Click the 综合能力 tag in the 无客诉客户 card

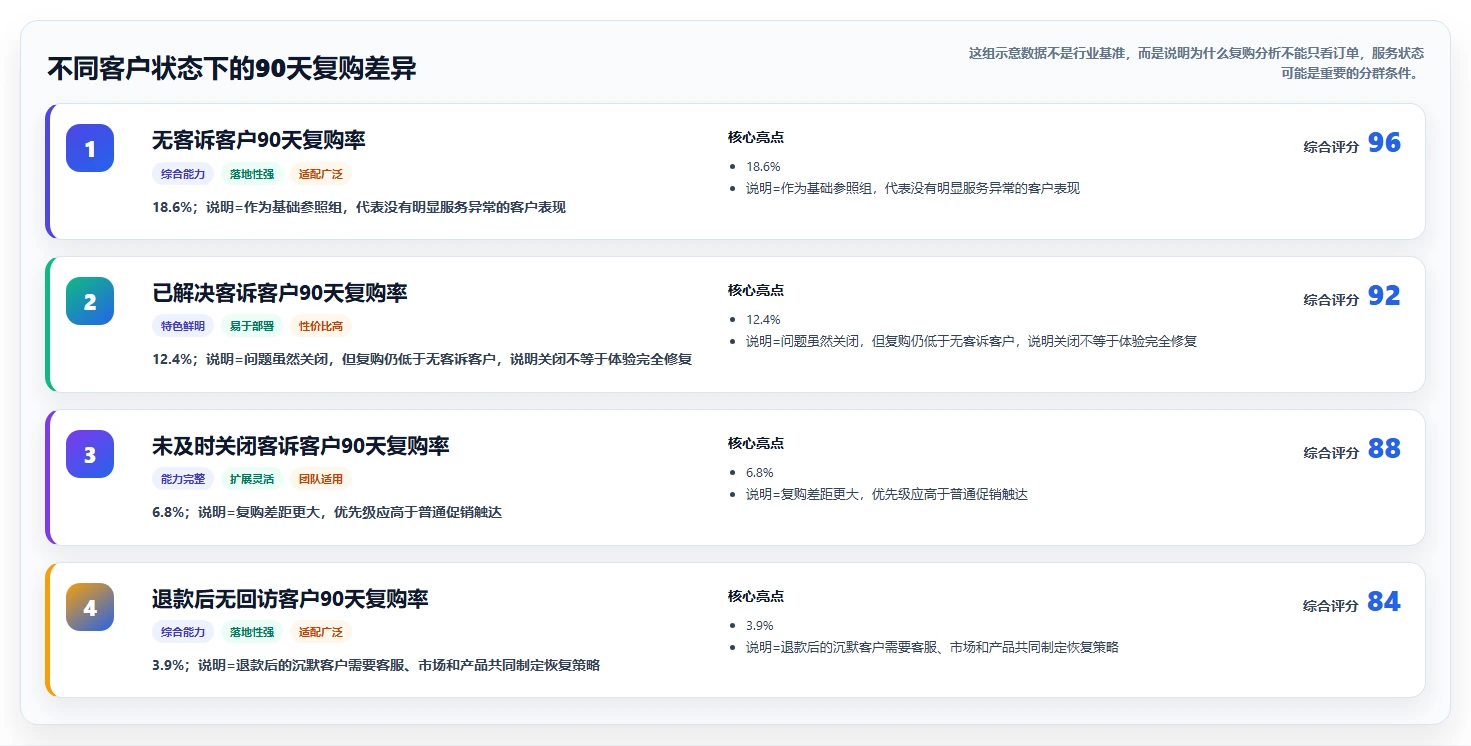183,174
